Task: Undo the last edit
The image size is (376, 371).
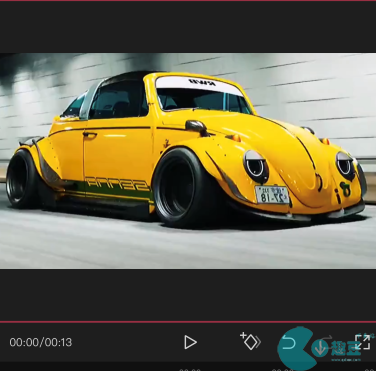Action: pos(289,343)
